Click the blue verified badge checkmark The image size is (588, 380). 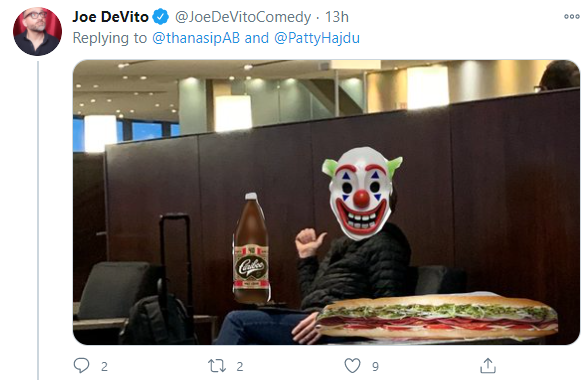pos(161,17)
